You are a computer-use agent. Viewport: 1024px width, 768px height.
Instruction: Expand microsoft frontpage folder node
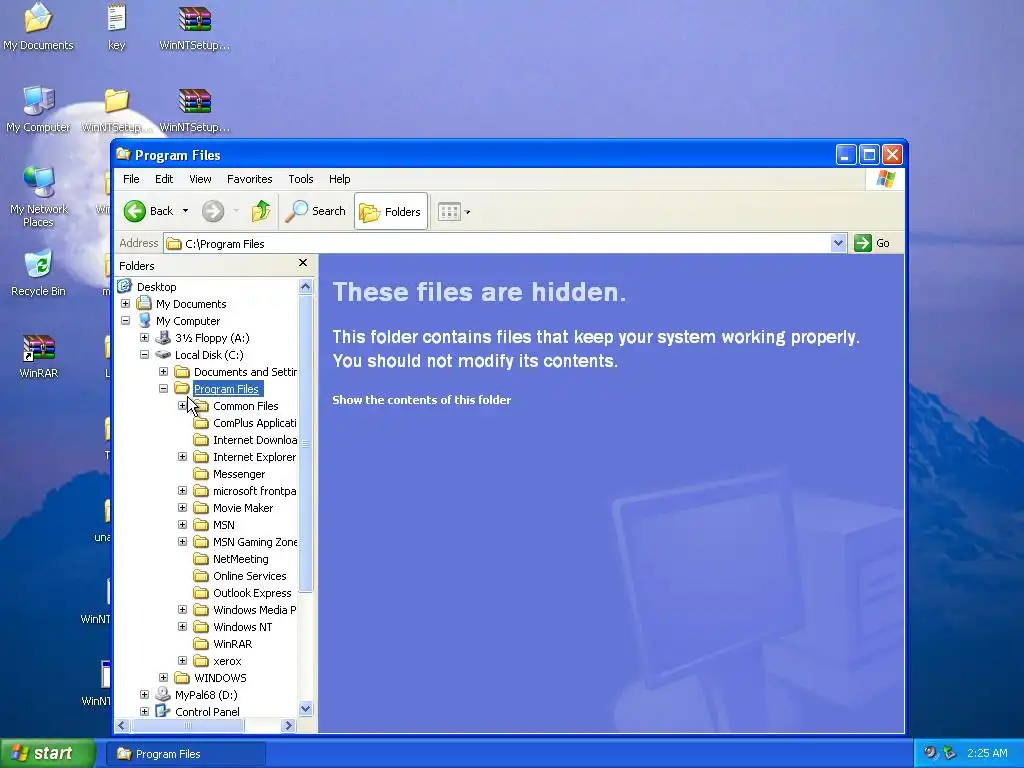182,490
